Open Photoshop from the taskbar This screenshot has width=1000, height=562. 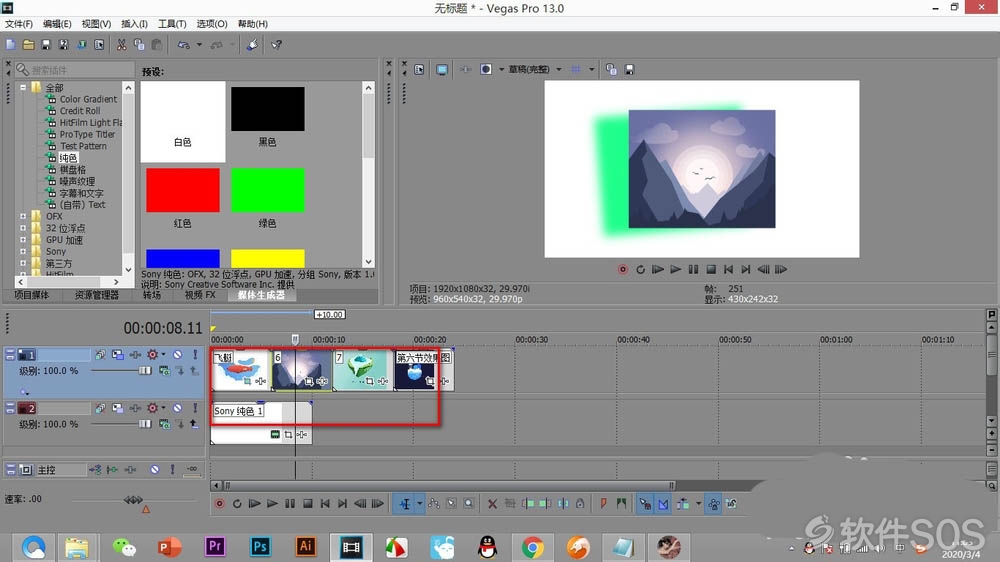pos(260,547)
